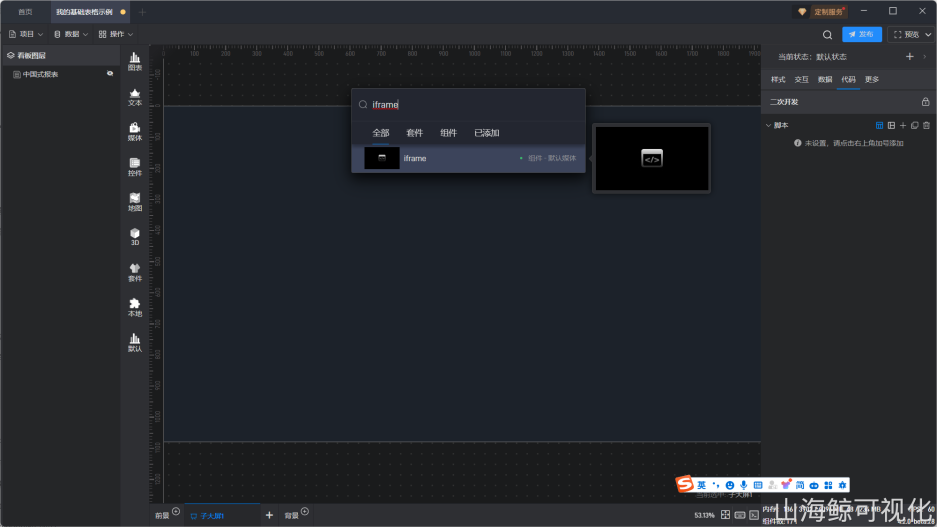
Task: Toggle Sogou 简 simplified Chinese mode
Action: (800, 485)
